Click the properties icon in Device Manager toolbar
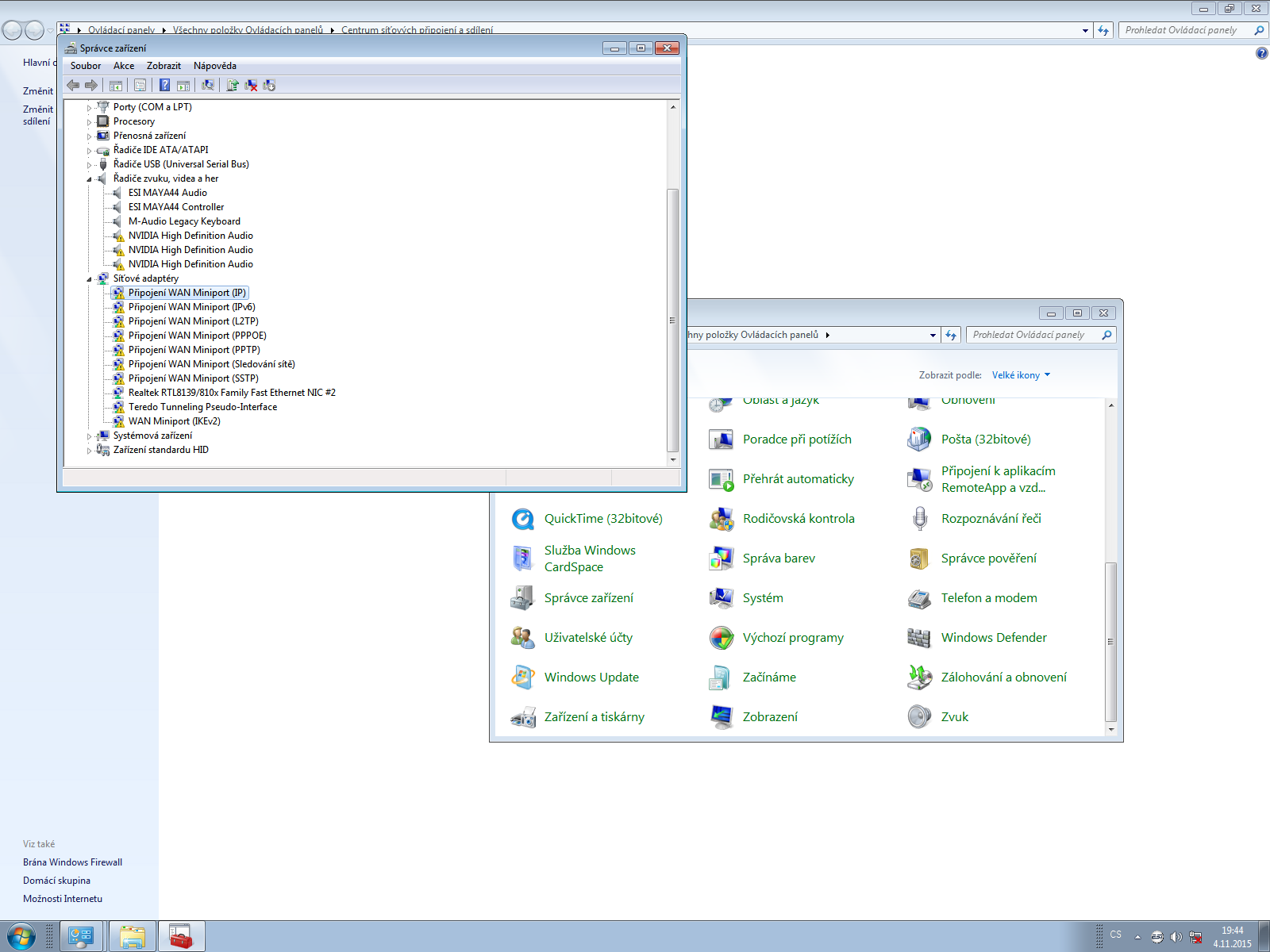This screenshot has width=1270, height=952. [140, 85]
